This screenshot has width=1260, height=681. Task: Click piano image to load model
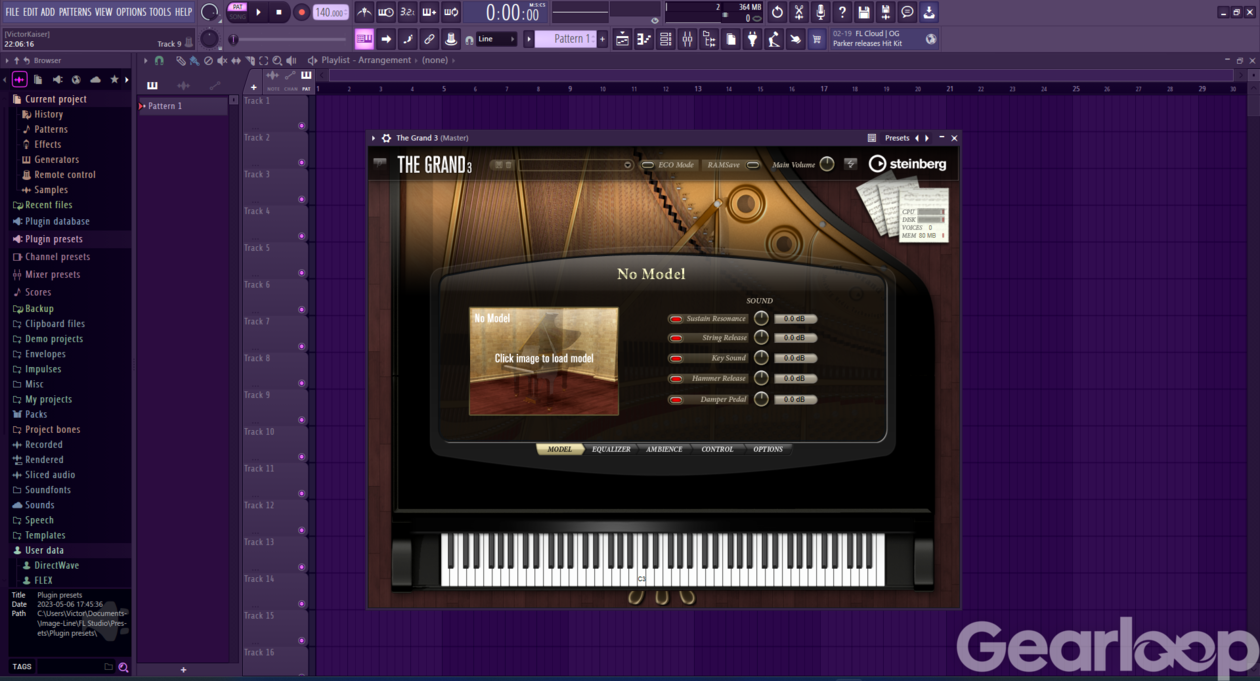coord(544,360)
